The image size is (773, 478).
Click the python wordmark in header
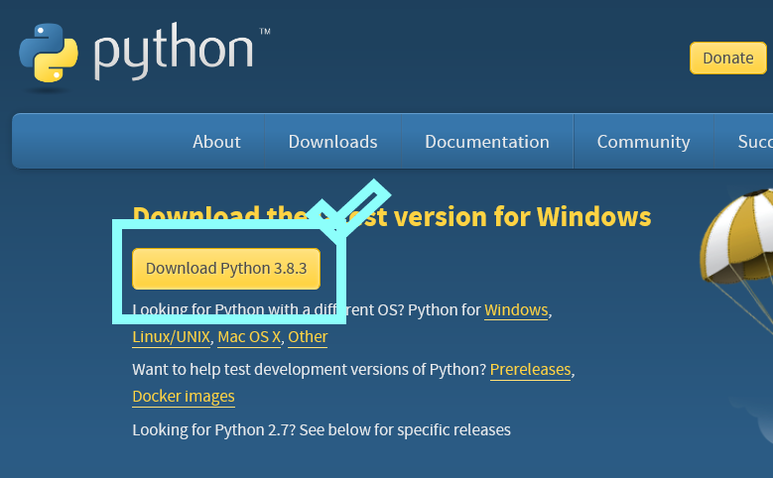174,51
